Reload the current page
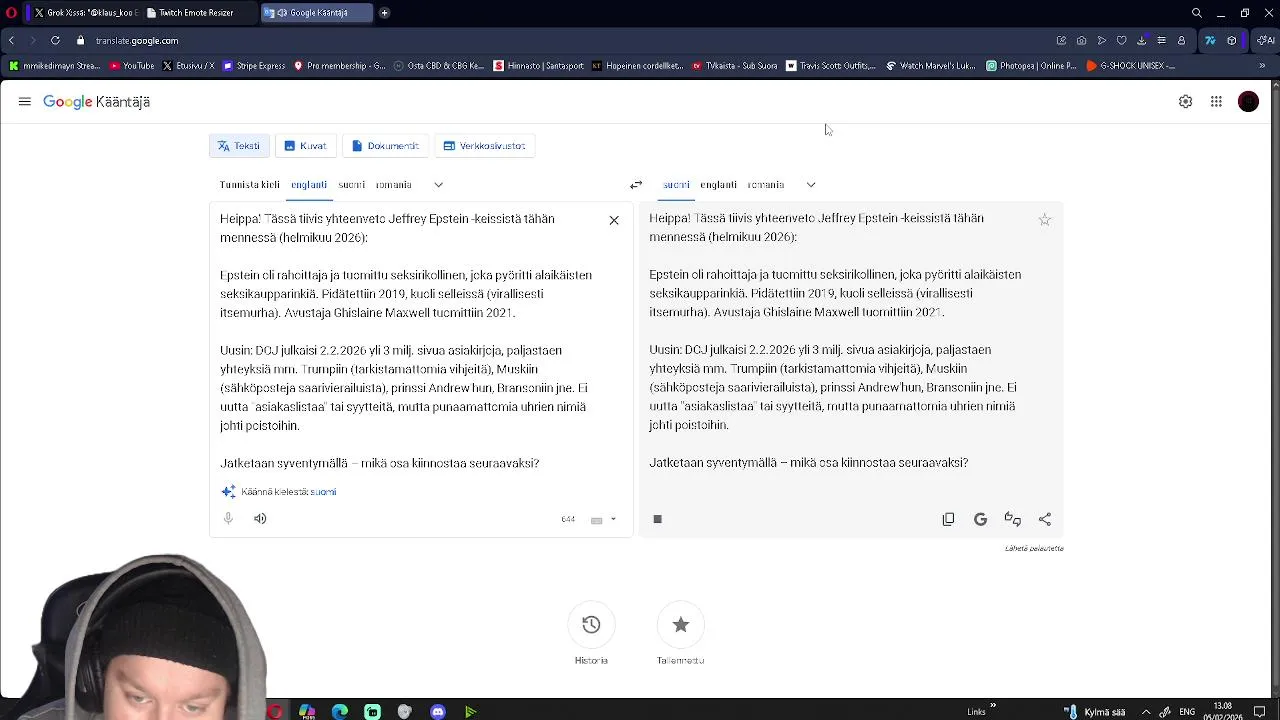Viewport: 1280px width, 720px height. click(x=55, y=41)
